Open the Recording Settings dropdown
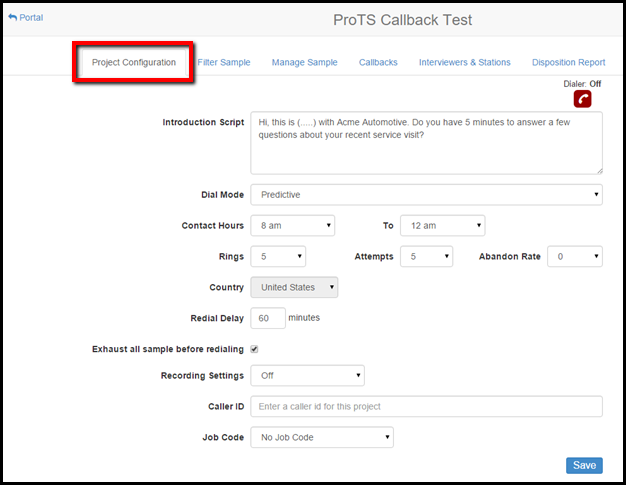Screen dimensions: 626x485 click(307, 376)
